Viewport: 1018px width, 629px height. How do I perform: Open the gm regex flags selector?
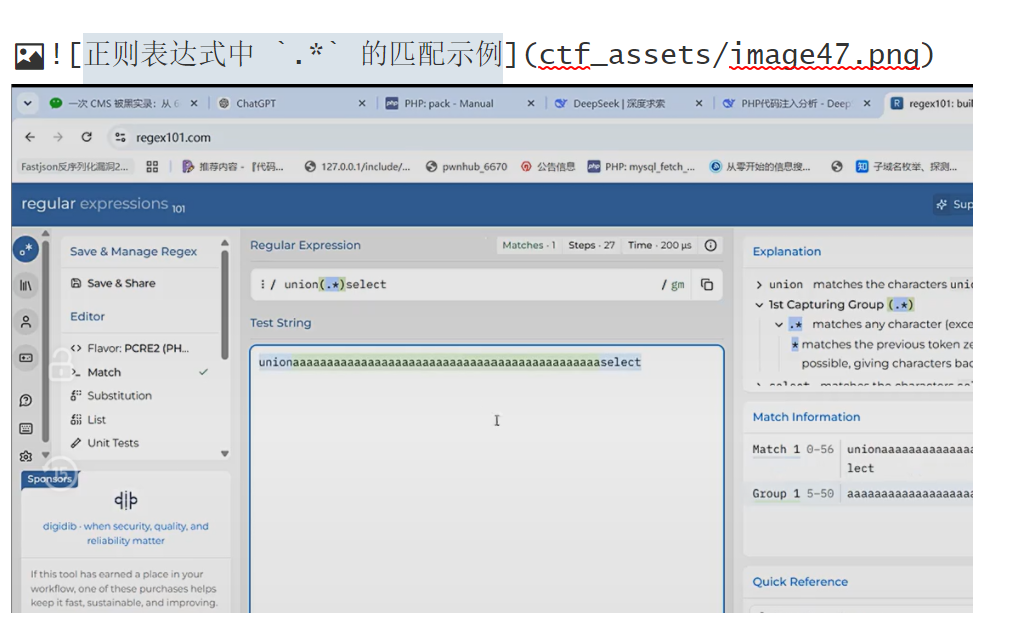tap(677, 285)
